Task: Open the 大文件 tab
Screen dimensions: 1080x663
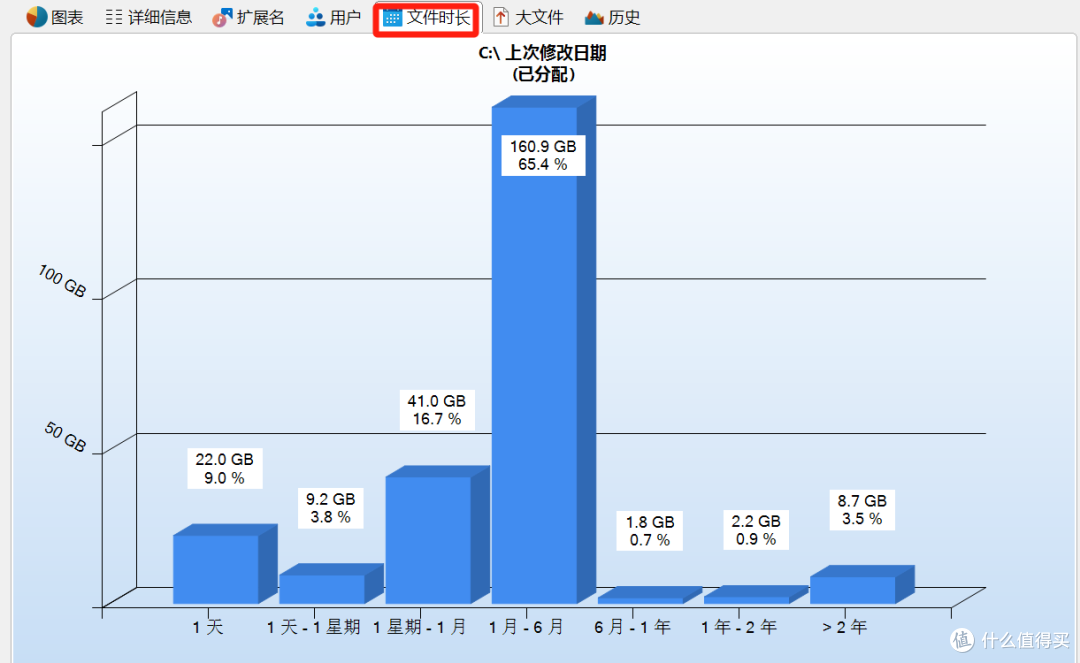Action: [528, 17]
